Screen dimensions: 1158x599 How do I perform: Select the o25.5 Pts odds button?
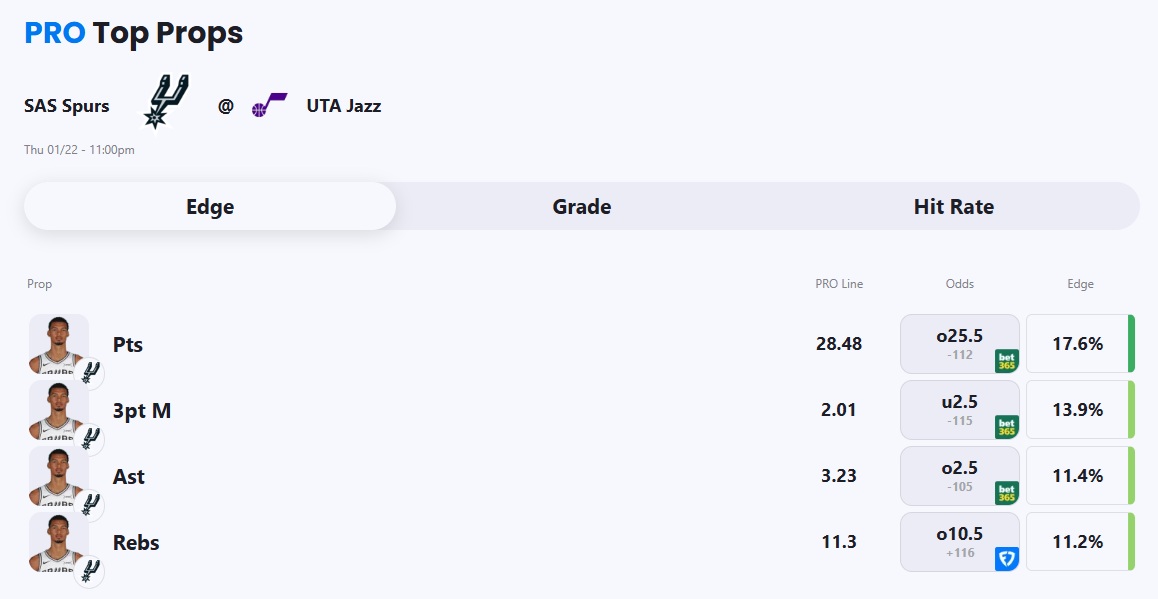tap(959, 344)
